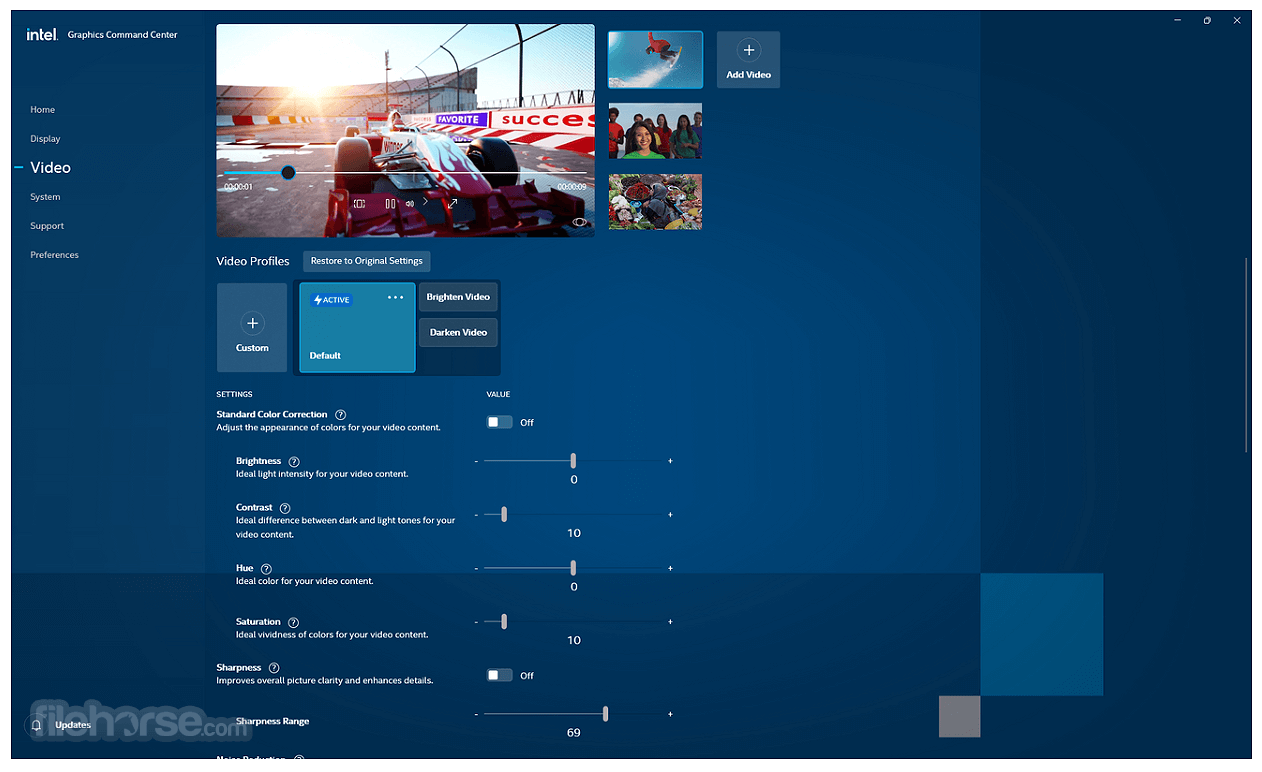Click the Sharpness Range slider handle
Screen dimensions: 1262x772
[x=605, y=714]
